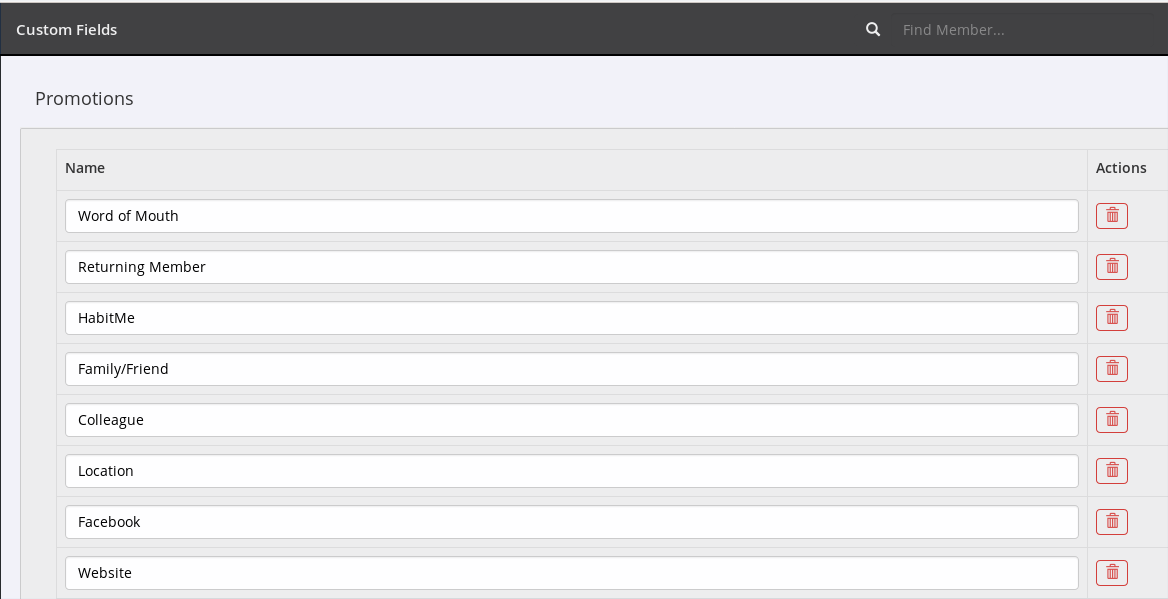Edit the Website name field
Viewport: 1168px width, 599px height.
(571, 573)
